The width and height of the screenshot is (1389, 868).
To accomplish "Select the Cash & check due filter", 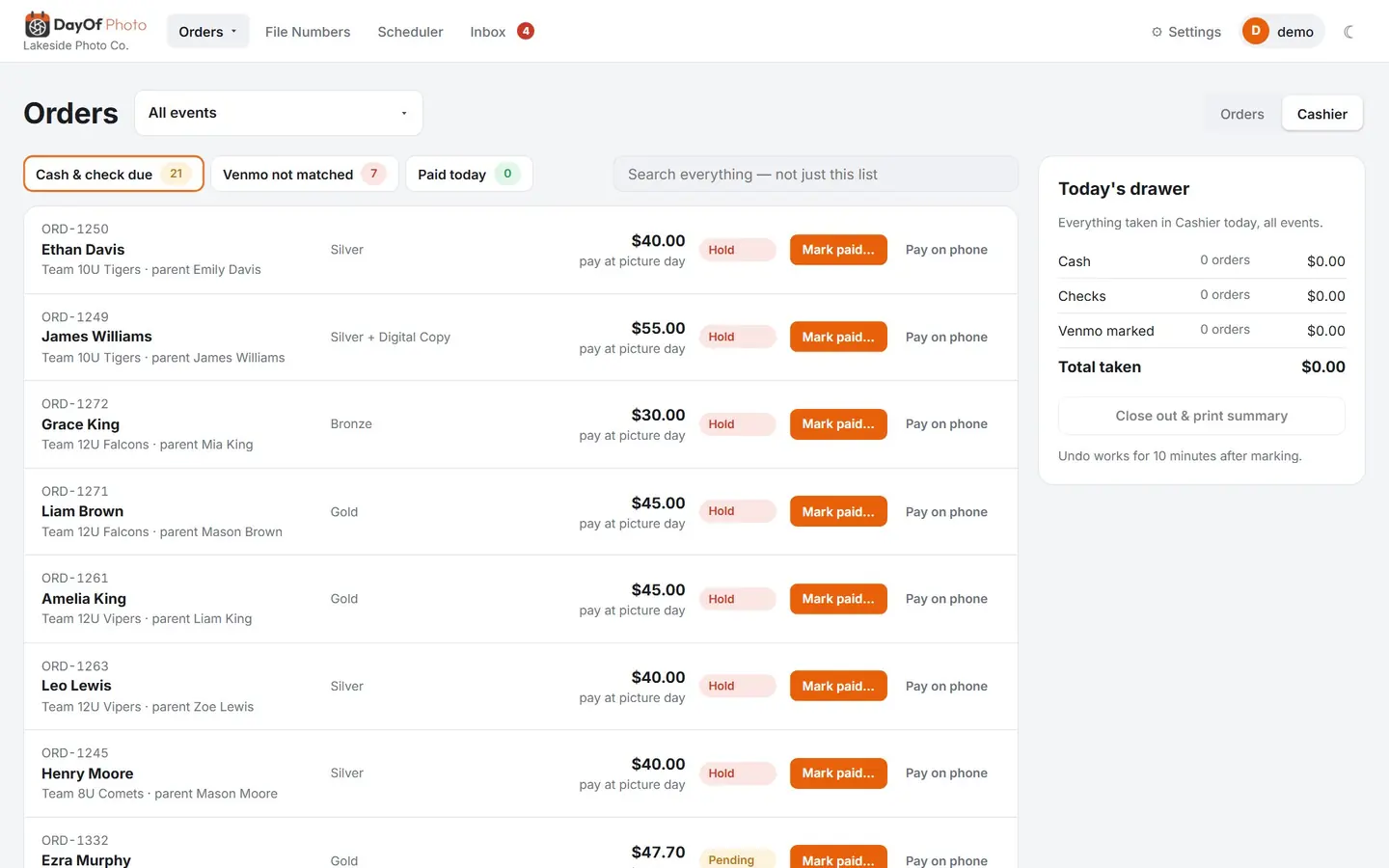I will (114, 175).
